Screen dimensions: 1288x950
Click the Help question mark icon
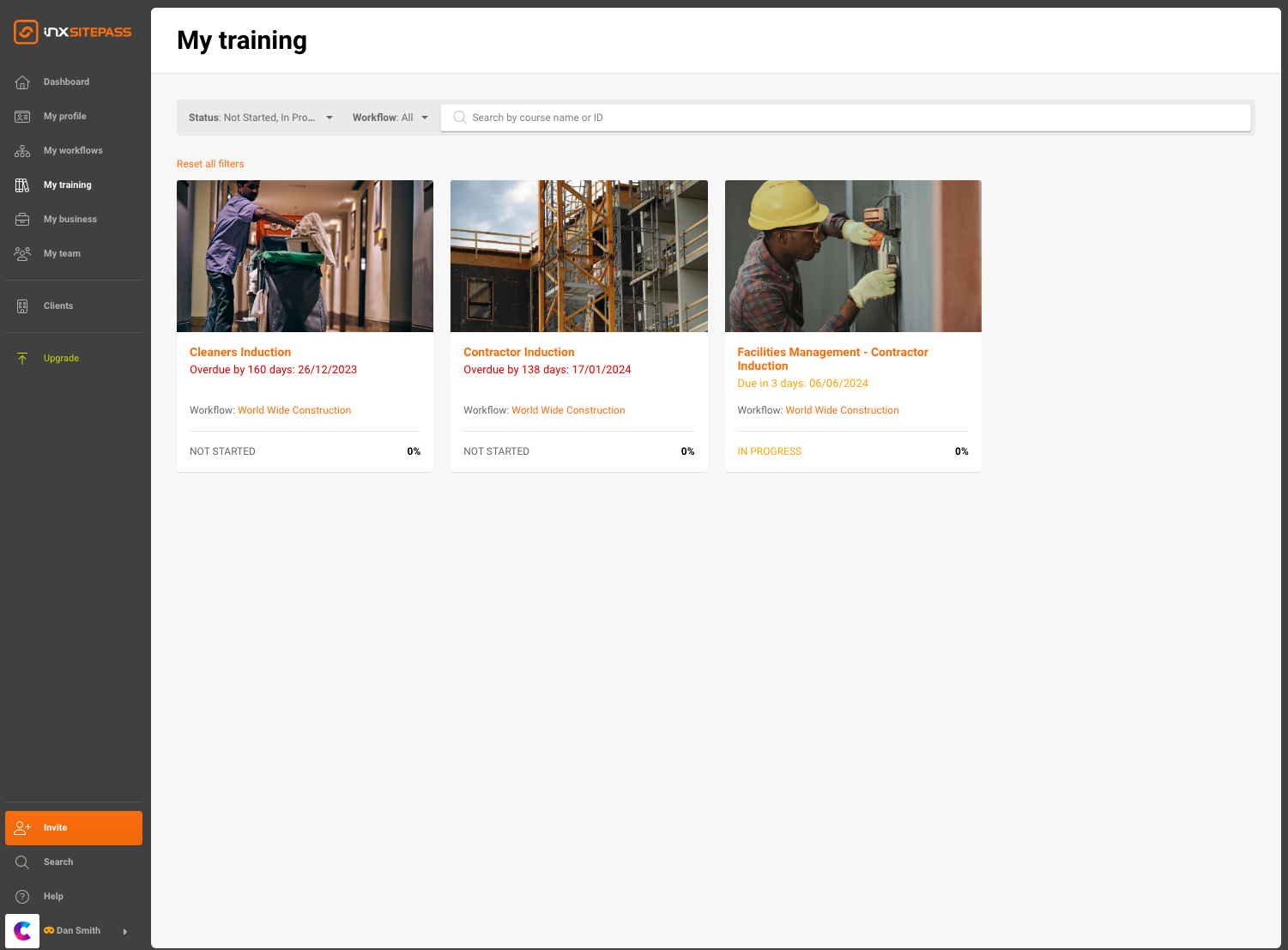(22, 897)
